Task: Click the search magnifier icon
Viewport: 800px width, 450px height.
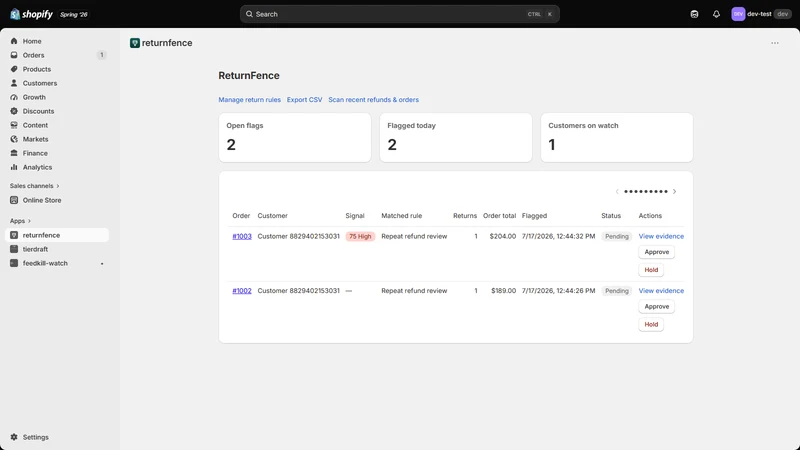Action: (249, 14)
